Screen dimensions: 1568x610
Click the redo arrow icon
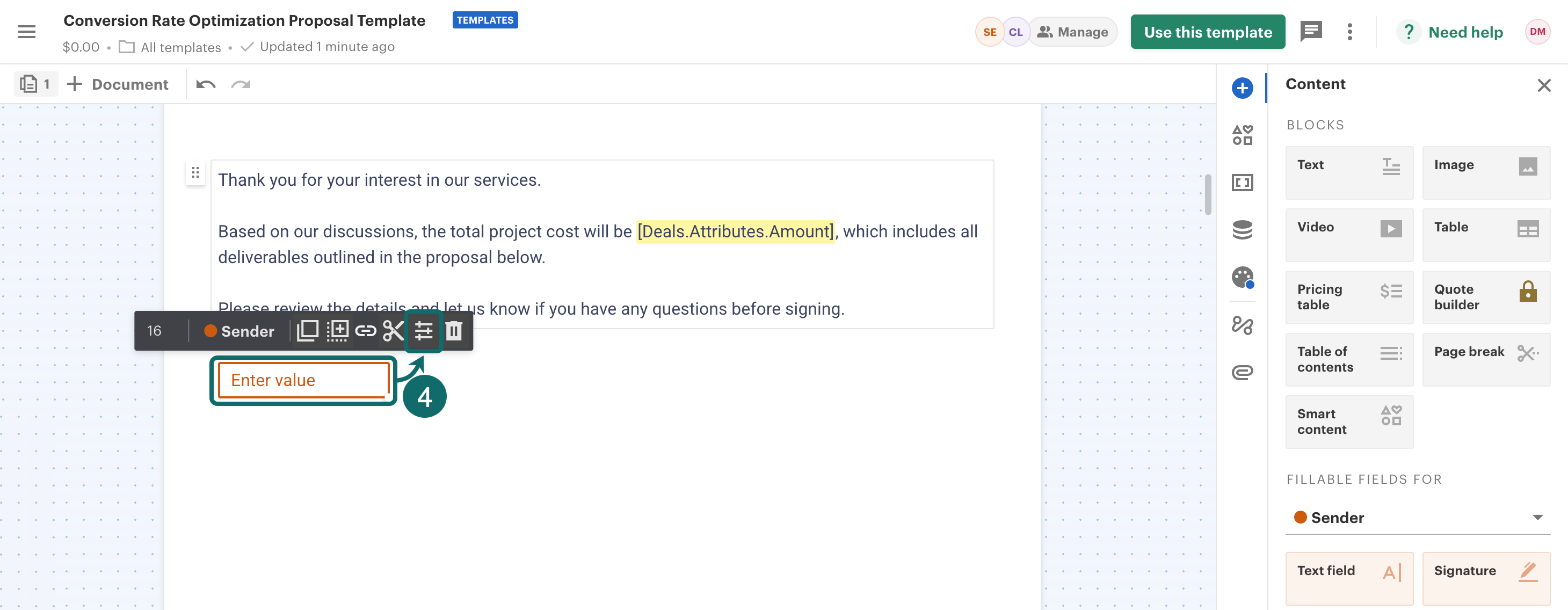[241, 84]
